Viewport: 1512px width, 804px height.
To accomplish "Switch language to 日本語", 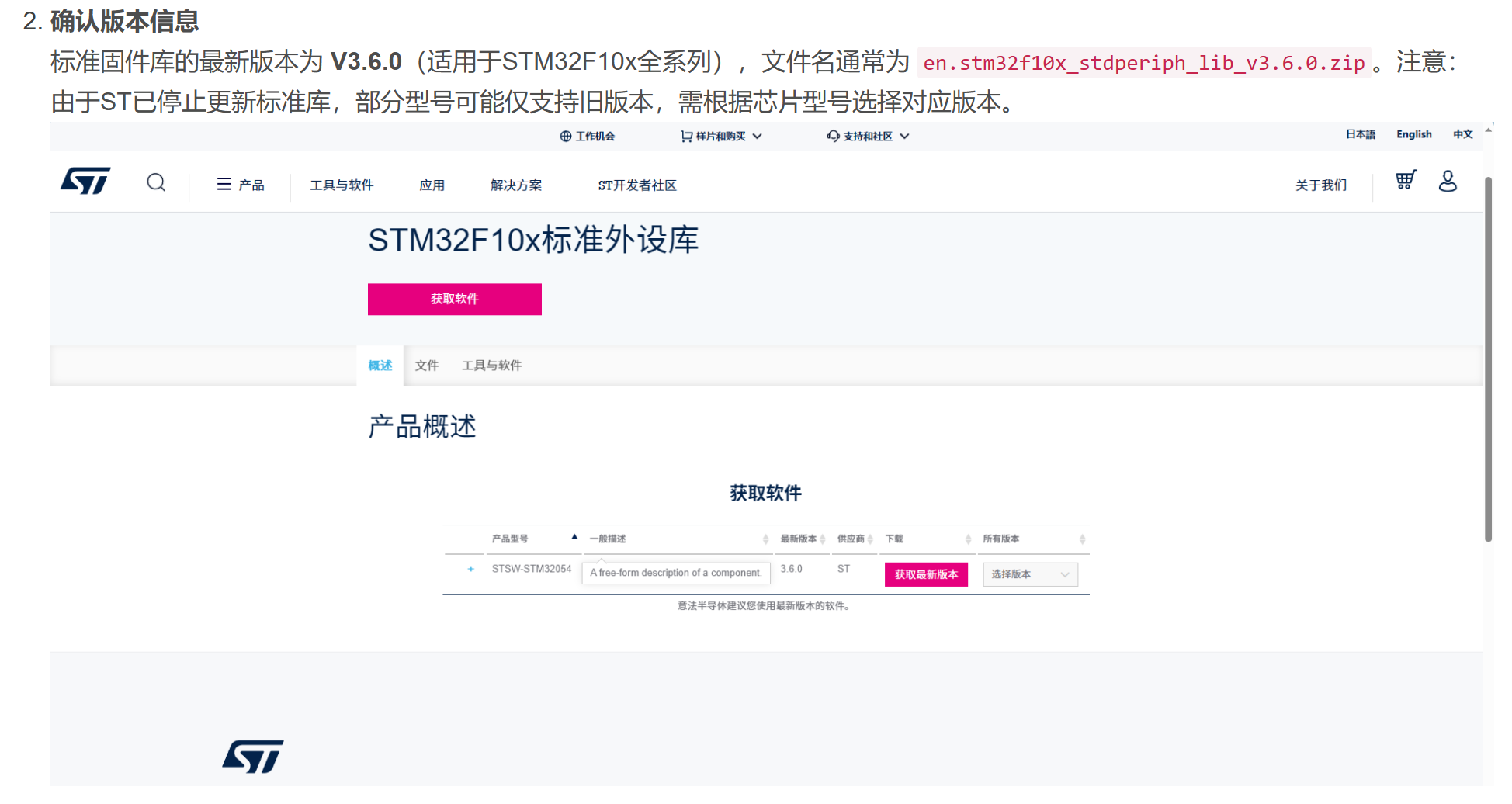I will coord(1360,134).
